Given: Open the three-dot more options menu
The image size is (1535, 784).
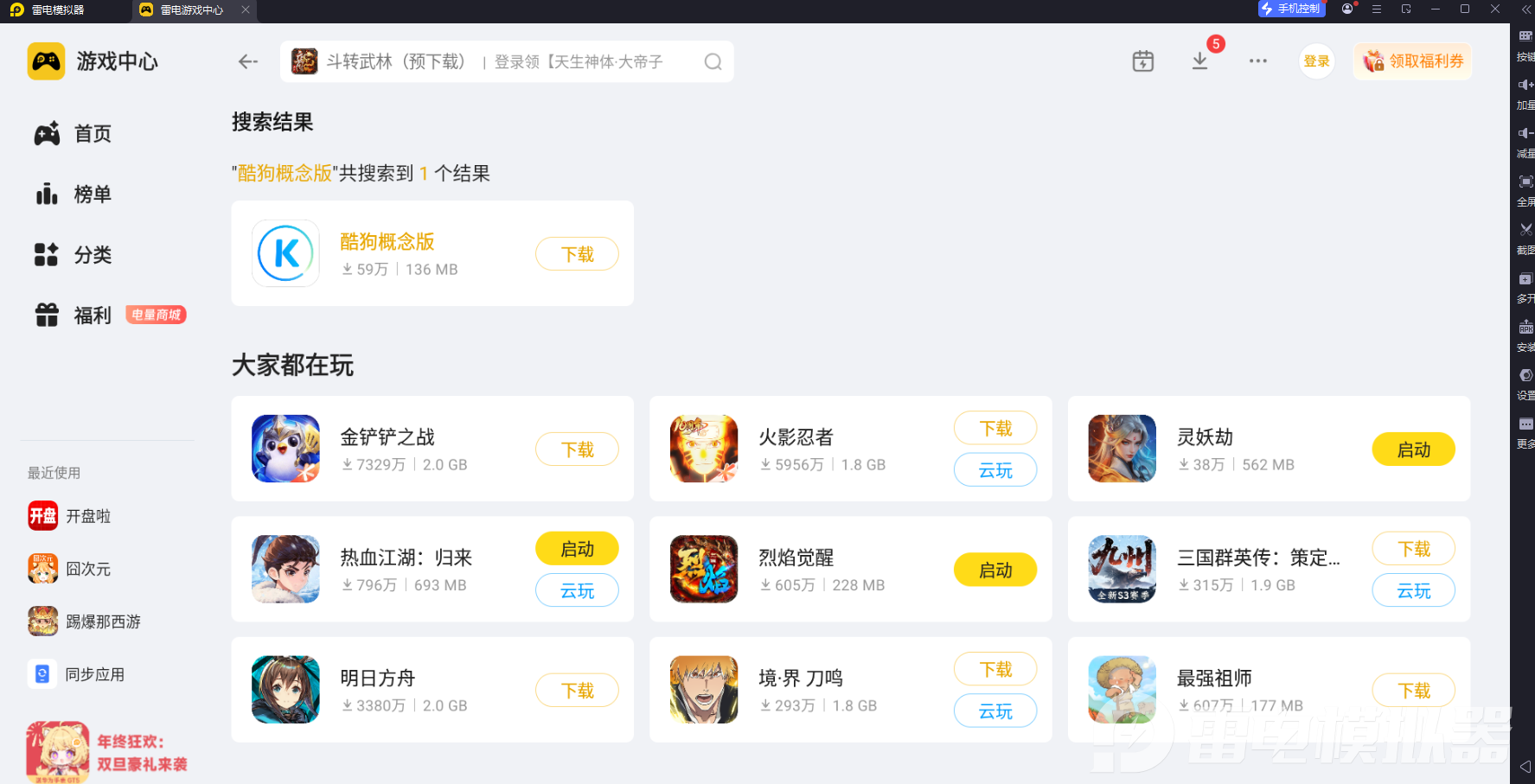Looking at the screenshot, I should tap(1258, 61).
